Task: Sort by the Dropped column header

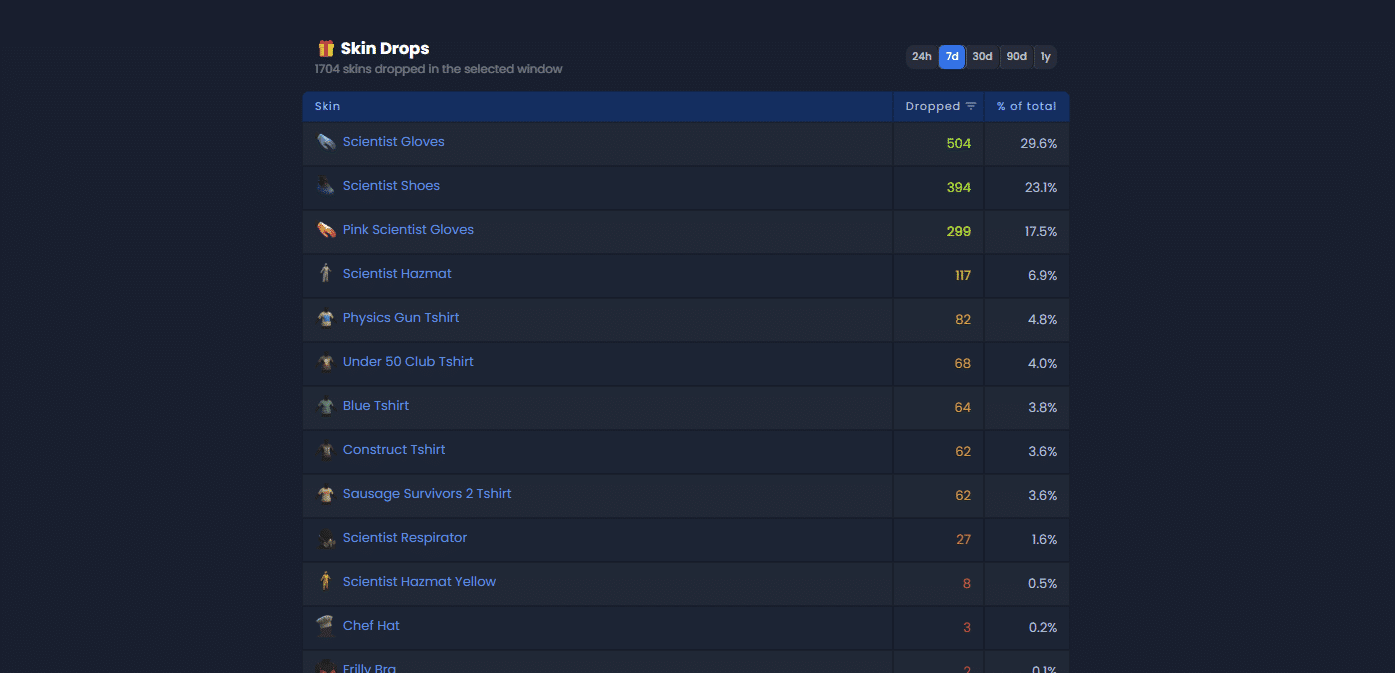Action: coord(939,107)
